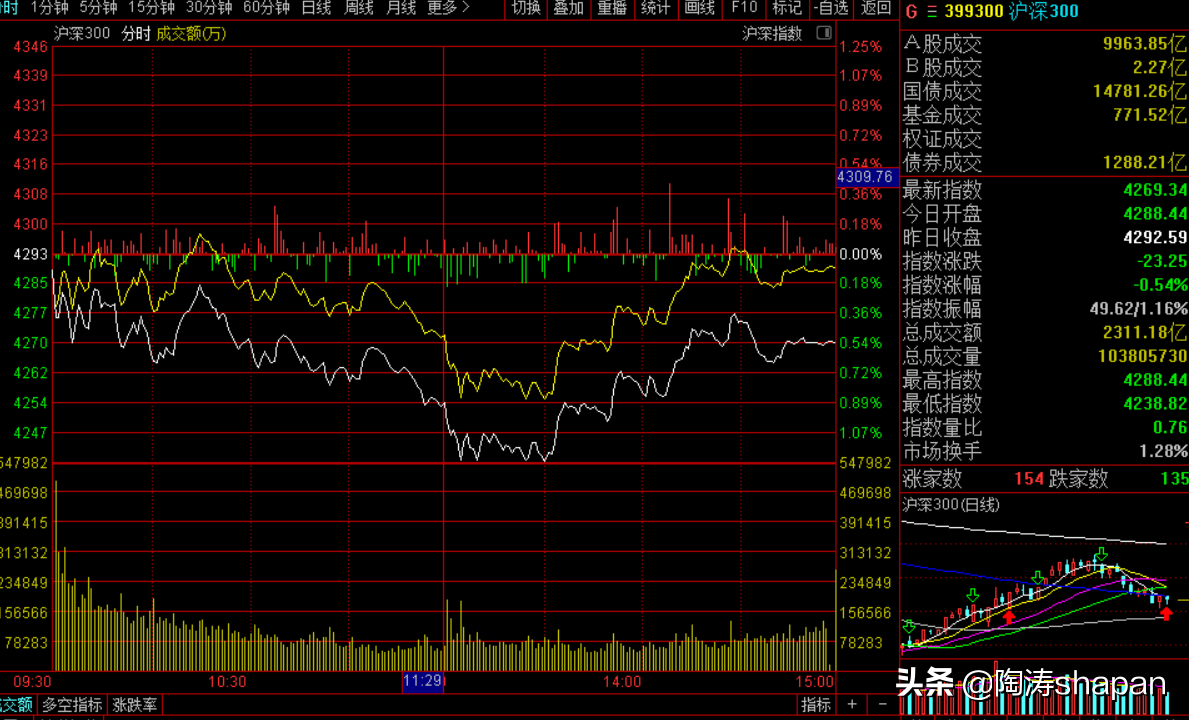
Task: Click the 画线 draw line button
Action: click(699, 8)
